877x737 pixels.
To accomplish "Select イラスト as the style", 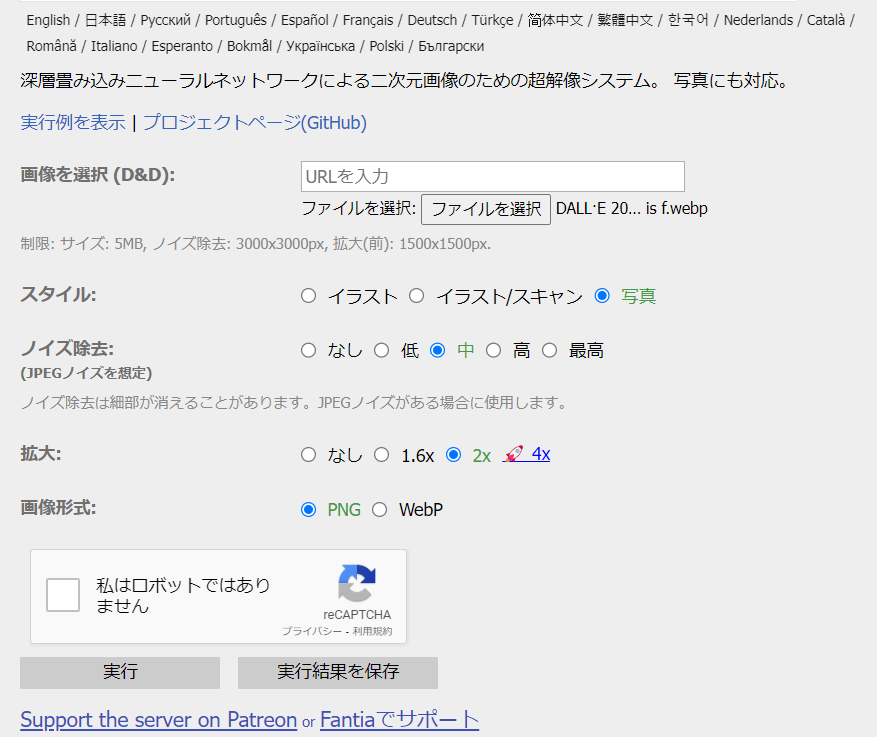I will click(308, 294).
